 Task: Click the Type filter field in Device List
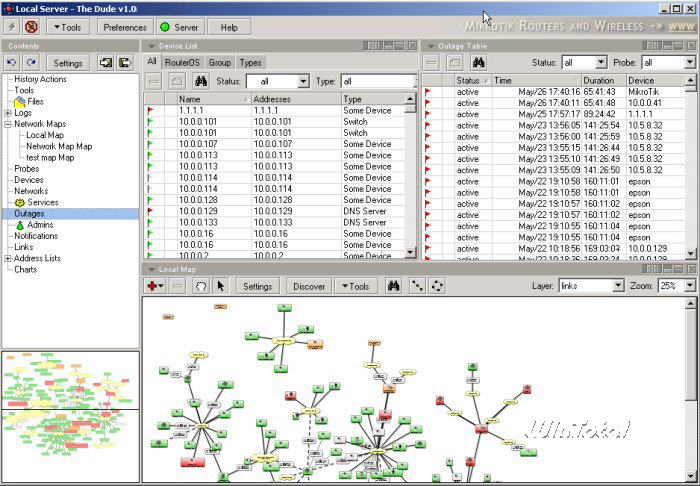[x=379, y=81]
